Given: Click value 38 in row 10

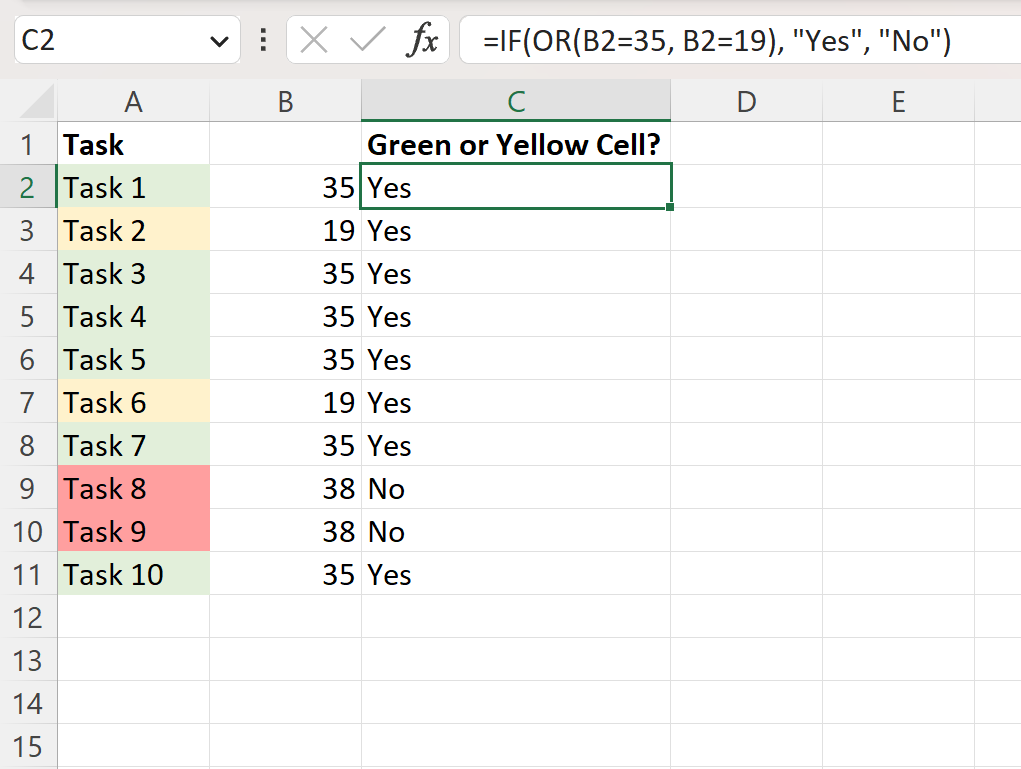Looking at the screenshot, I should pyautogui.click(x=286, y=531).
